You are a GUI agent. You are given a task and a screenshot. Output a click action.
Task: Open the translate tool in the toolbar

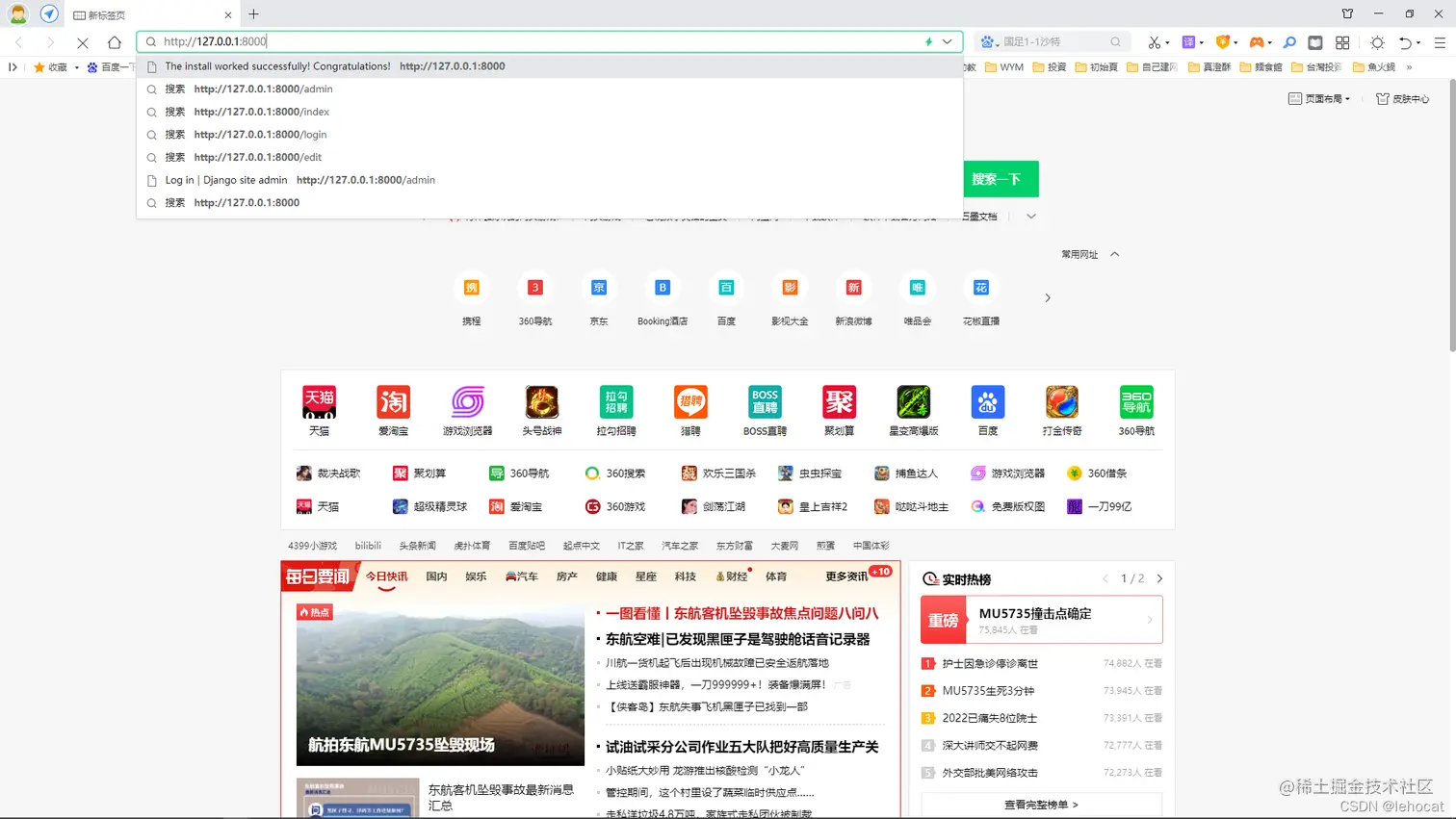[1187, 42]
